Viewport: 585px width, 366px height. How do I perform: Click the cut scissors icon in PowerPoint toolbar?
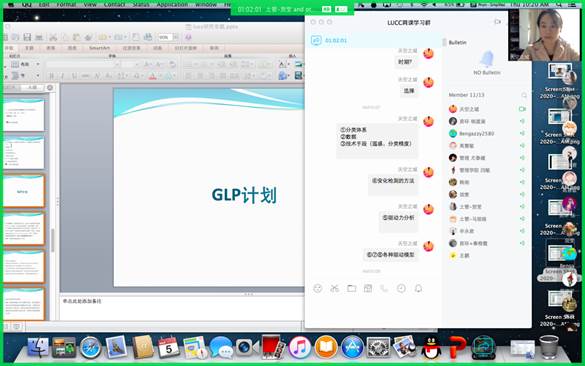click(53, 37)
